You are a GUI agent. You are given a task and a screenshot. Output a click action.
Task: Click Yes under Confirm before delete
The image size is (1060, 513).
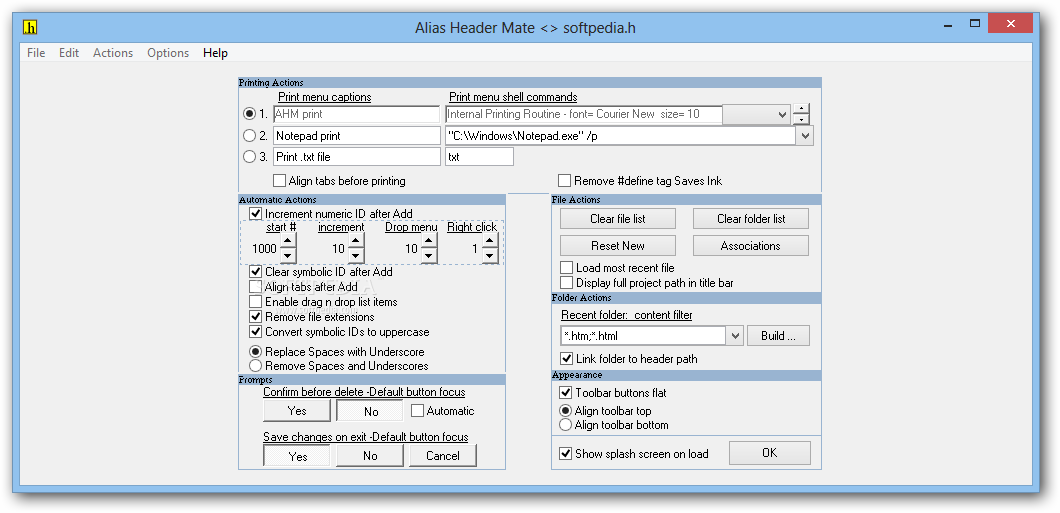tap(297, 410)
